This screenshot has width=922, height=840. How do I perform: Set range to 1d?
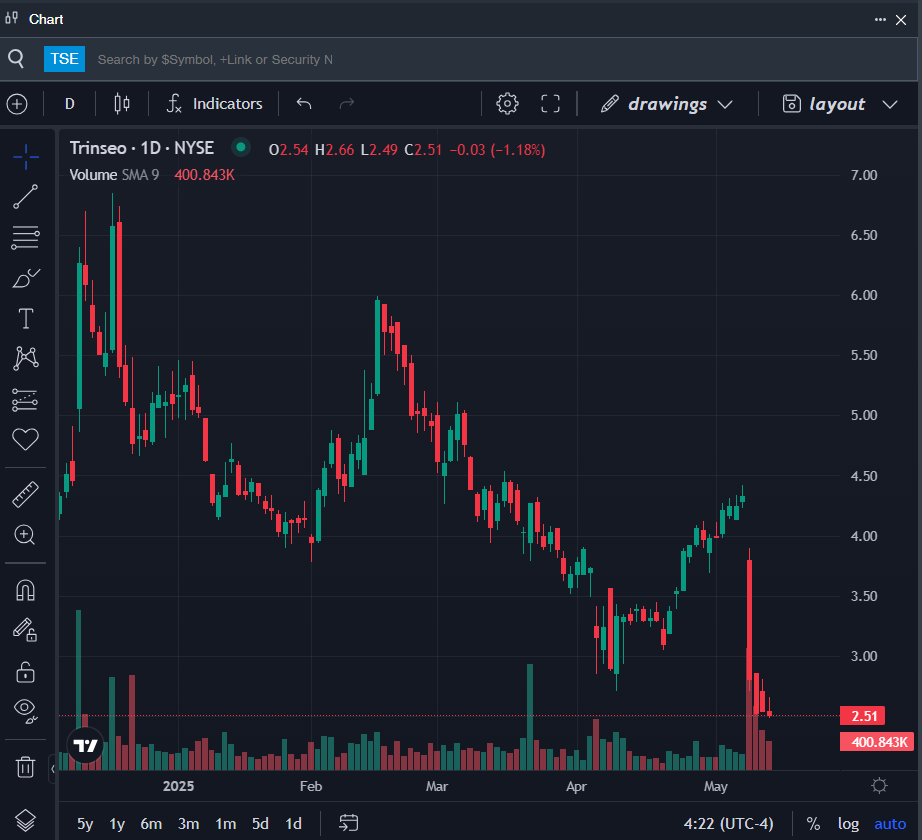293,824
